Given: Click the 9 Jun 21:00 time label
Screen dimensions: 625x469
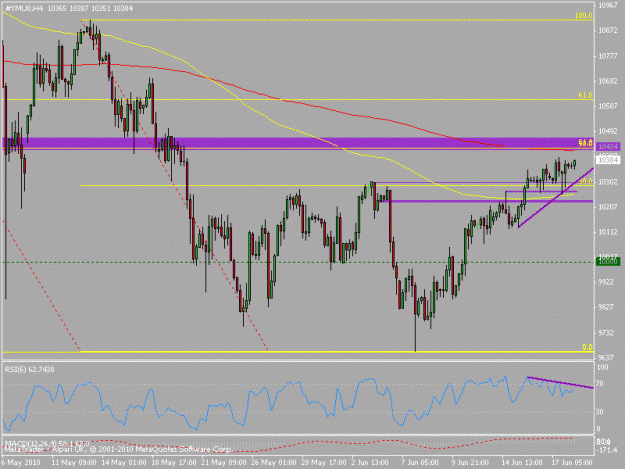Looking at the screenshot, I should pyautogui.click(x=470, y=462).
